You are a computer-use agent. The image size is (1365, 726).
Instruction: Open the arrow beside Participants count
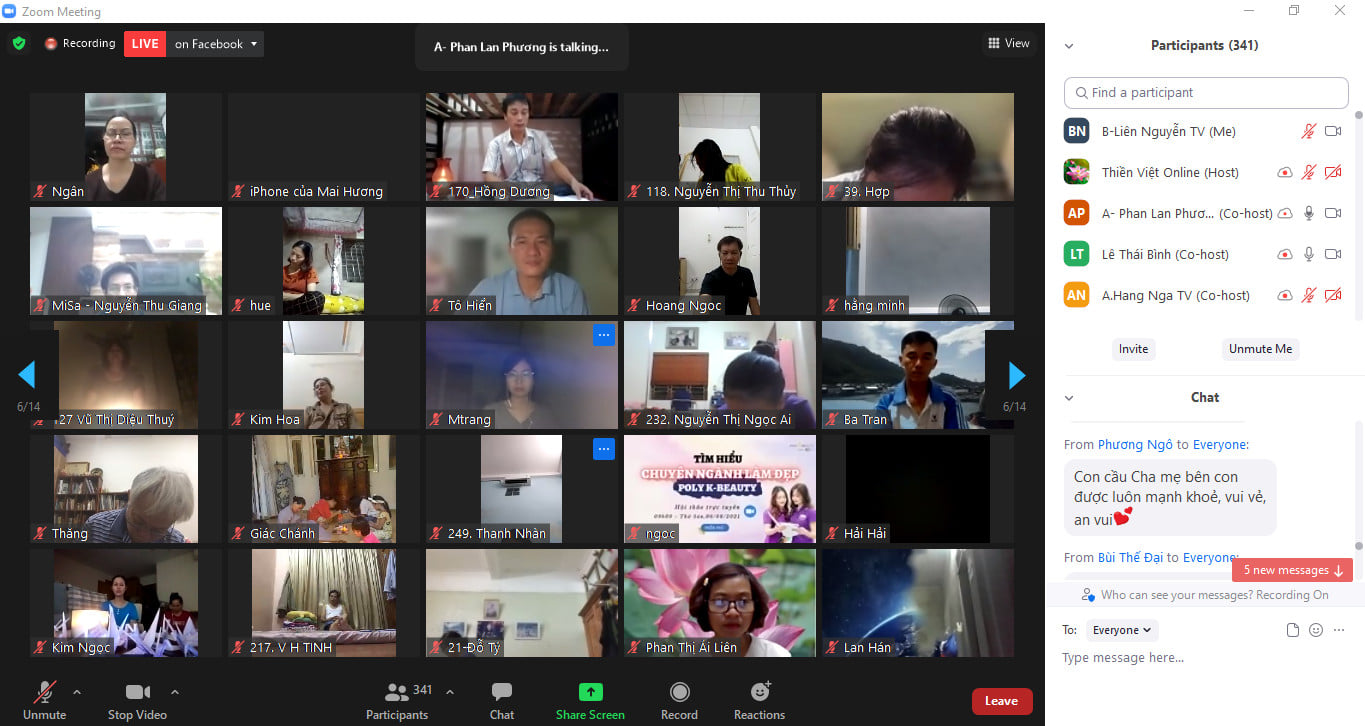click(x=449, y=691)
